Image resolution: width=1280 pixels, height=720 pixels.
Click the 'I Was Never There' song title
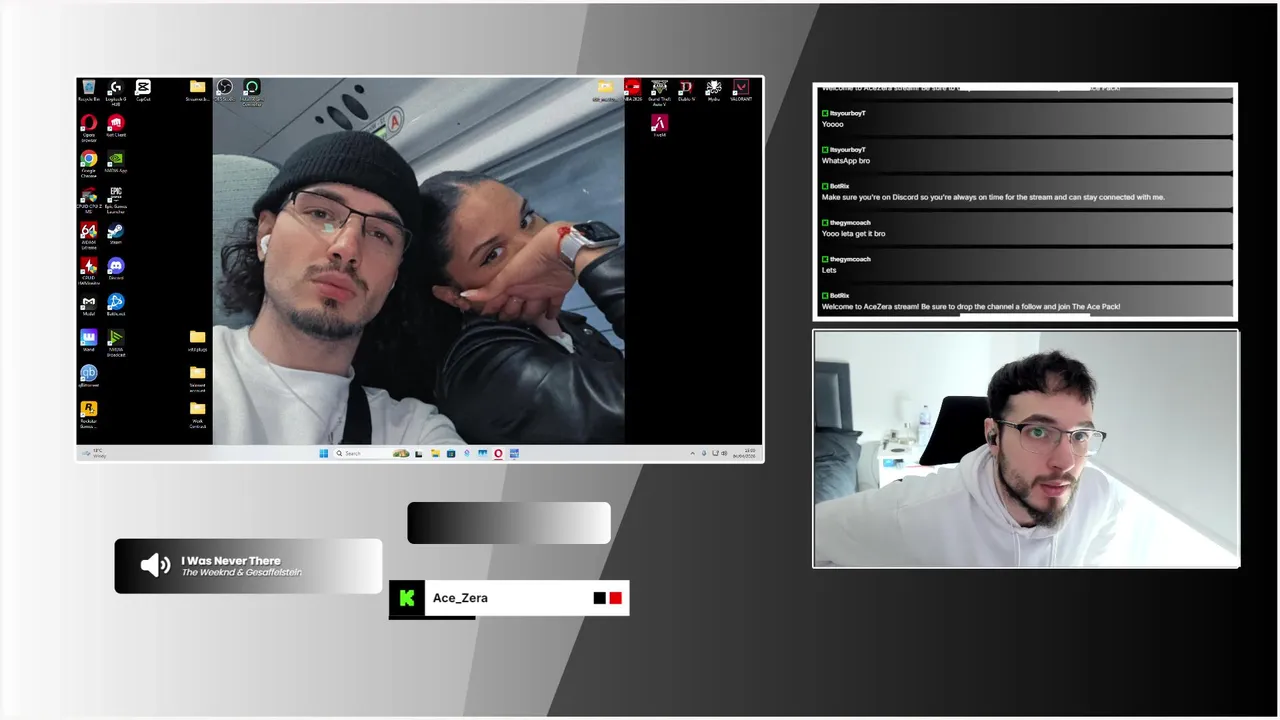(x=231, y=561)
